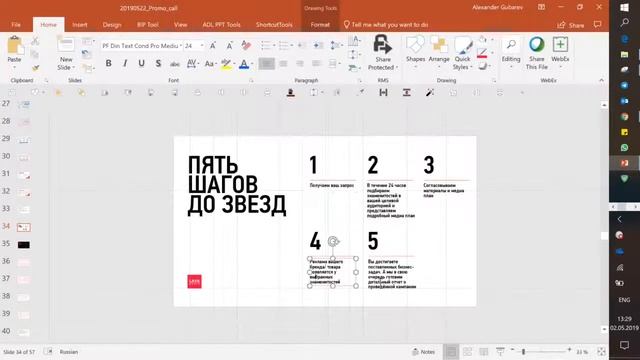Open the File menu

(x=16, y=24)
